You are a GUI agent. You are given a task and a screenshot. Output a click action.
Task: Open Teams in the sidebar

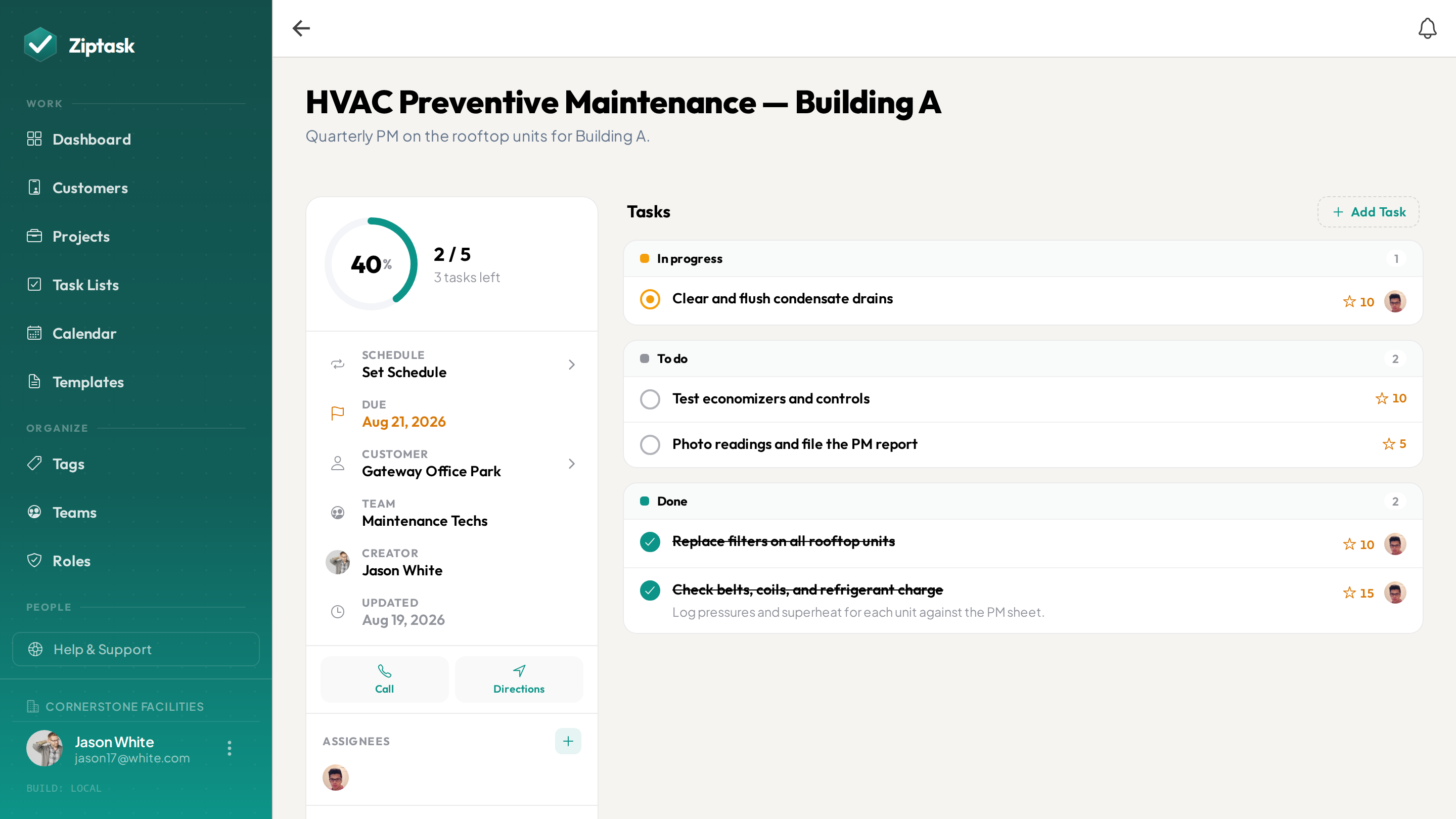135,513
